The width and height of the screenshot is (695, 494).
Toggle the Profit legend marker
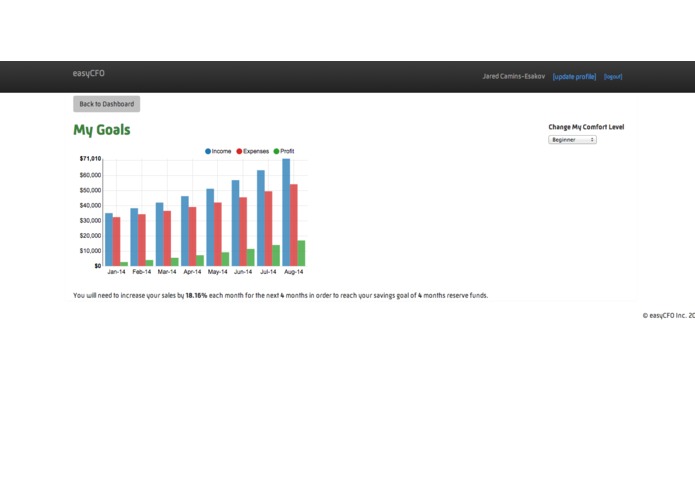click(x=277, y=151)
